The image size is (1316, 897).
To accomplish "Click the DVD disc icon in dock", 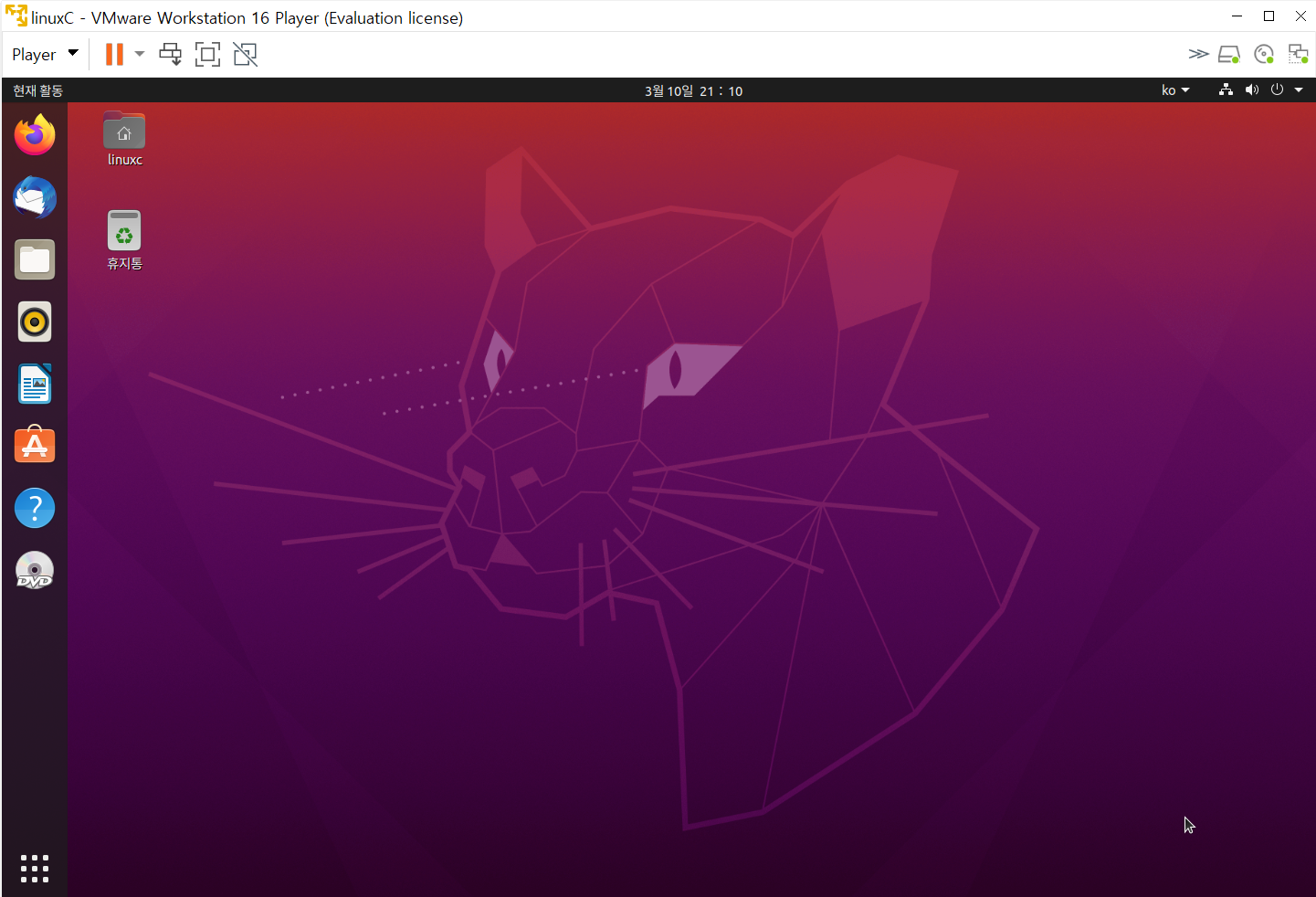I will pyautogui.click(x=35, y=570).
